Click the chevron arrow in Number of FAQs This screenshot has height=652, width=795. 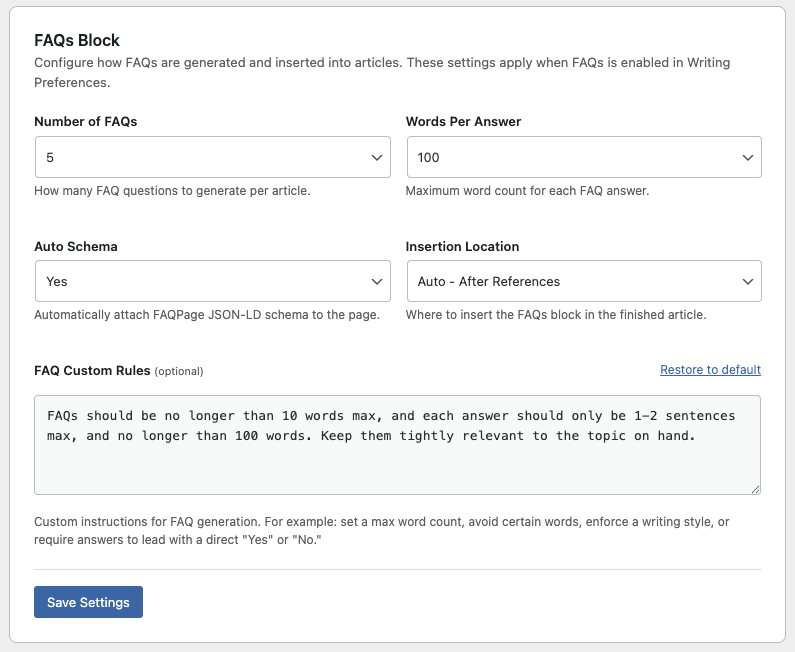[x=377, y=158]
